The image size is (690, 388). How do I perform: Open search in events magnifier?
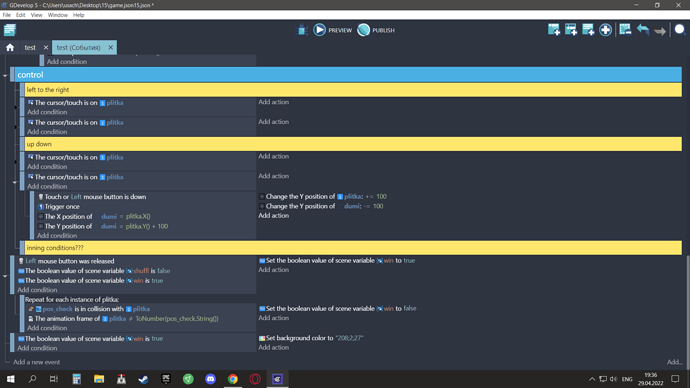[x=680, y=30]
